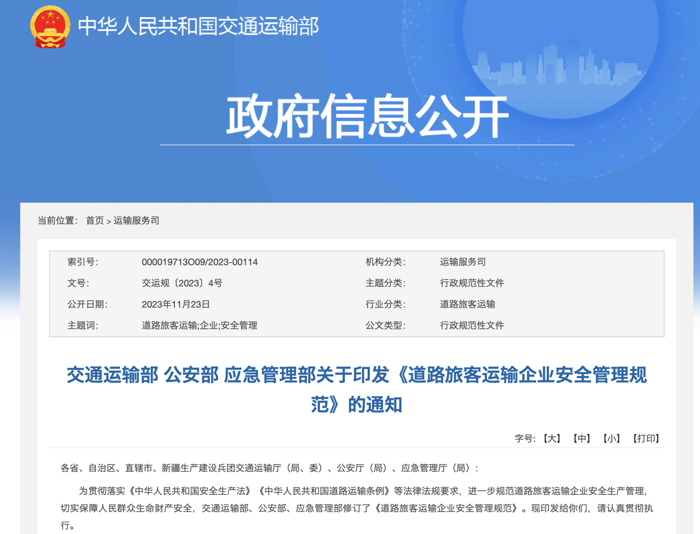Click the 【打印】 print button

click(x=646, y=438)
